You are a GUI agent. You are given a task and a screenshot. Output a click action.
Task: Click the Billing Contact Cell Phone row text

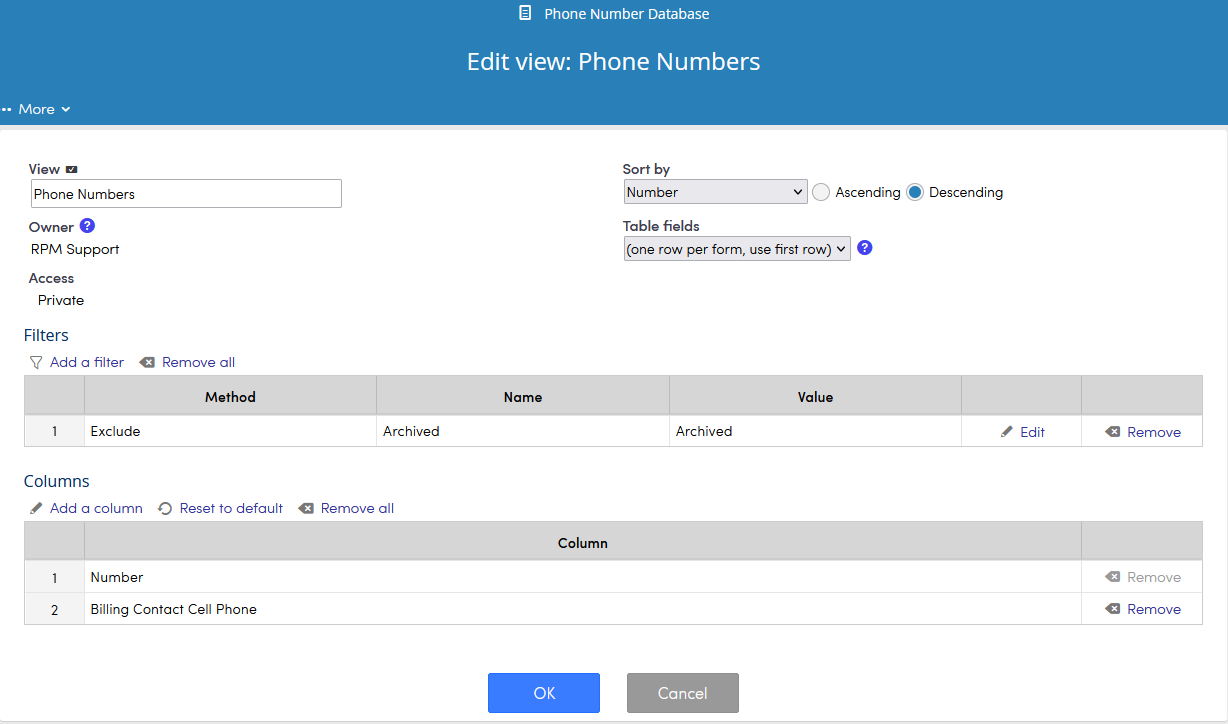173,609
